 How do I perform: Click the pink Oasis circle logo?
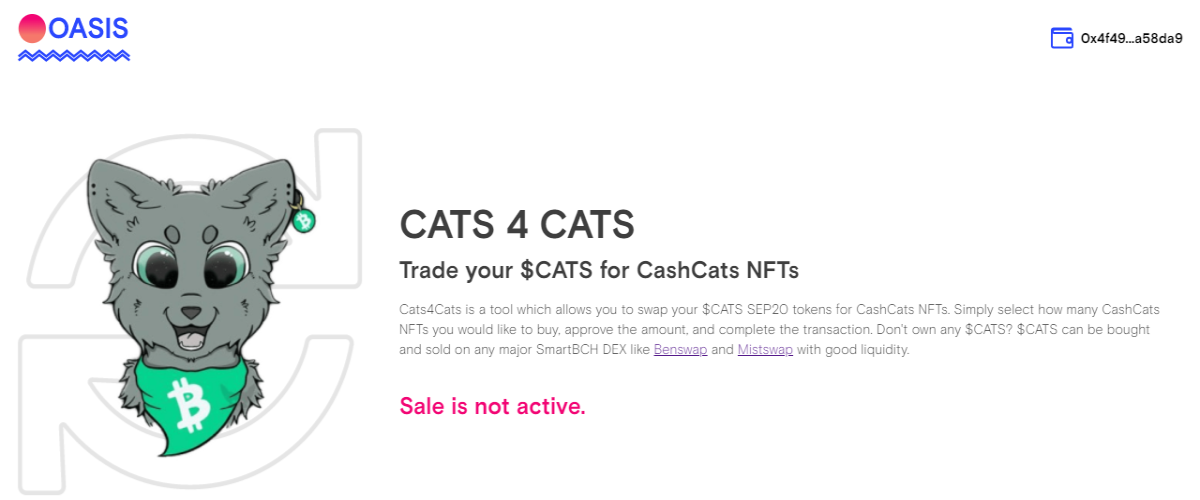(x=33, y=27)
